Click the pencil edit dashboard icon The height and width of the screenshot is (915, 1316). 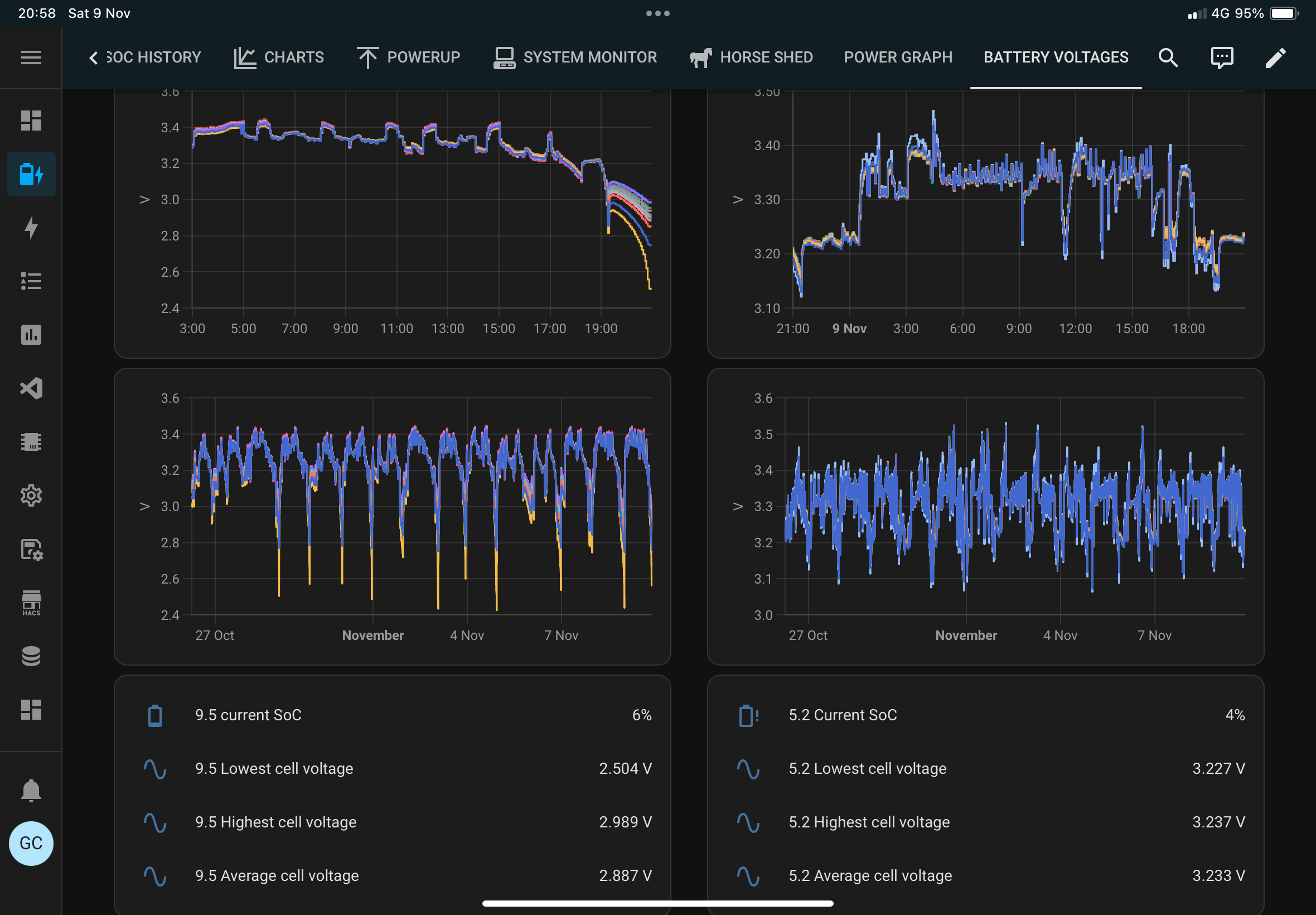(x=1275, y=57)
